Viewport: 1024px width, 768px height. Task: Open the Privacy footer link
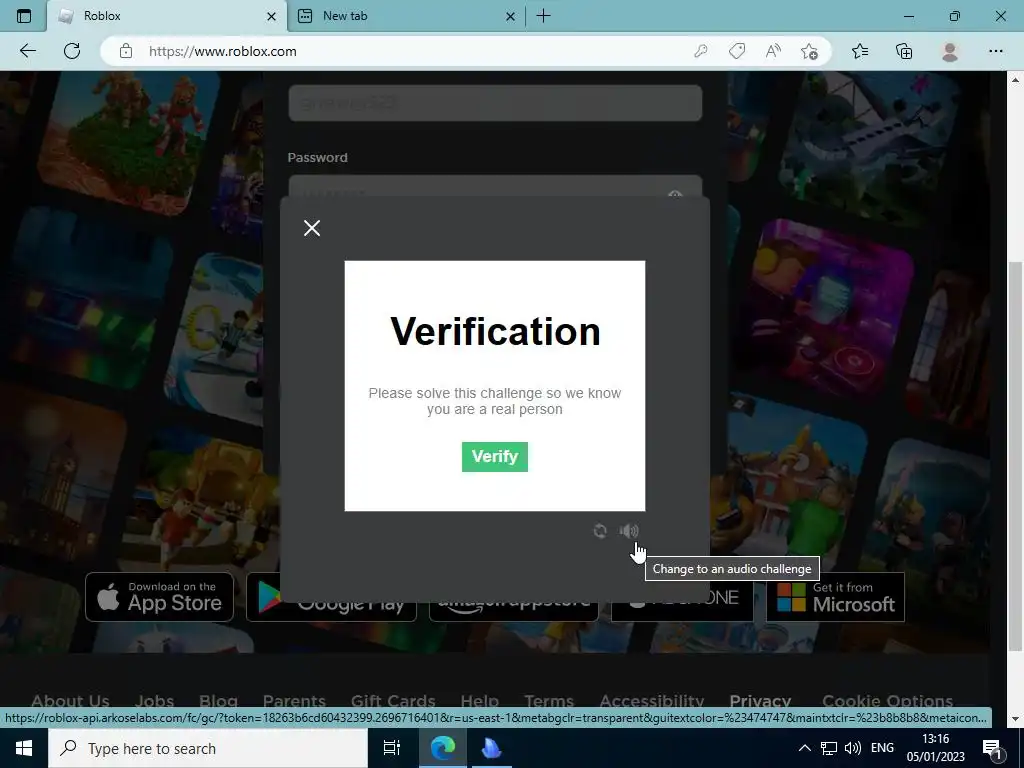[x=760, y=701]
